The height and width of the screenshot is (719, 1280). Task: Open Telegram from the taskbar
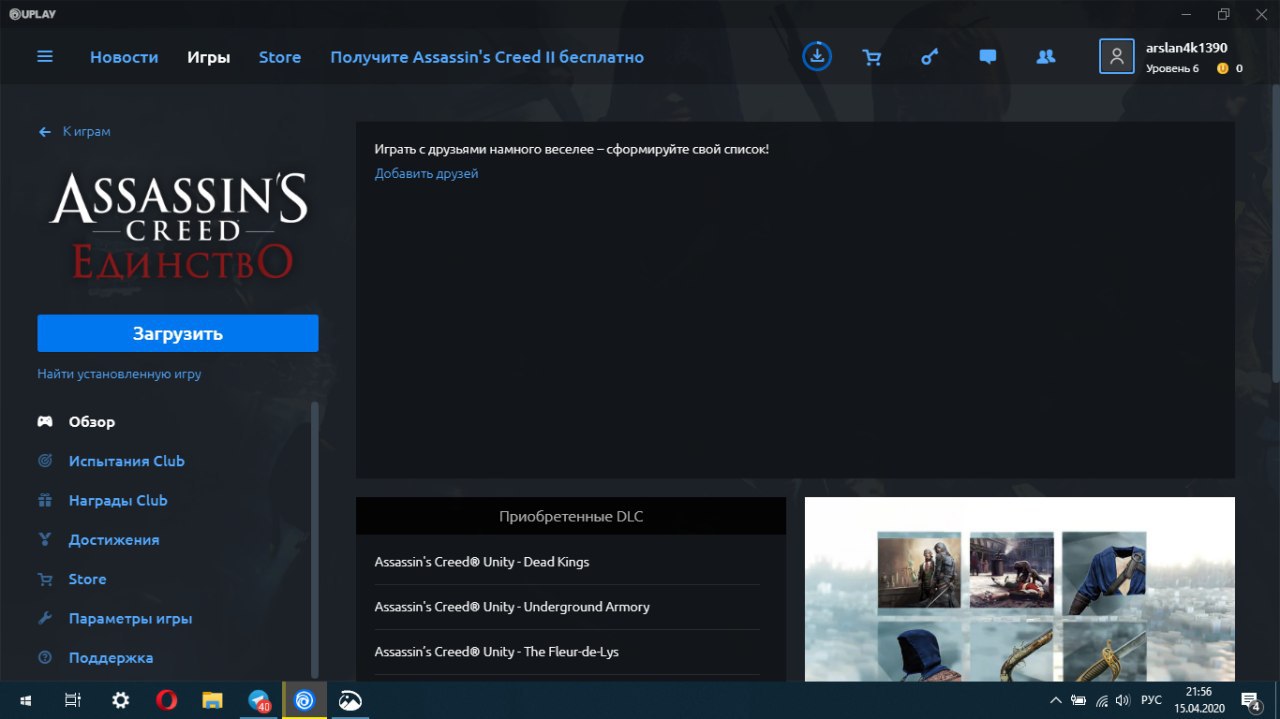pos(259,700)
